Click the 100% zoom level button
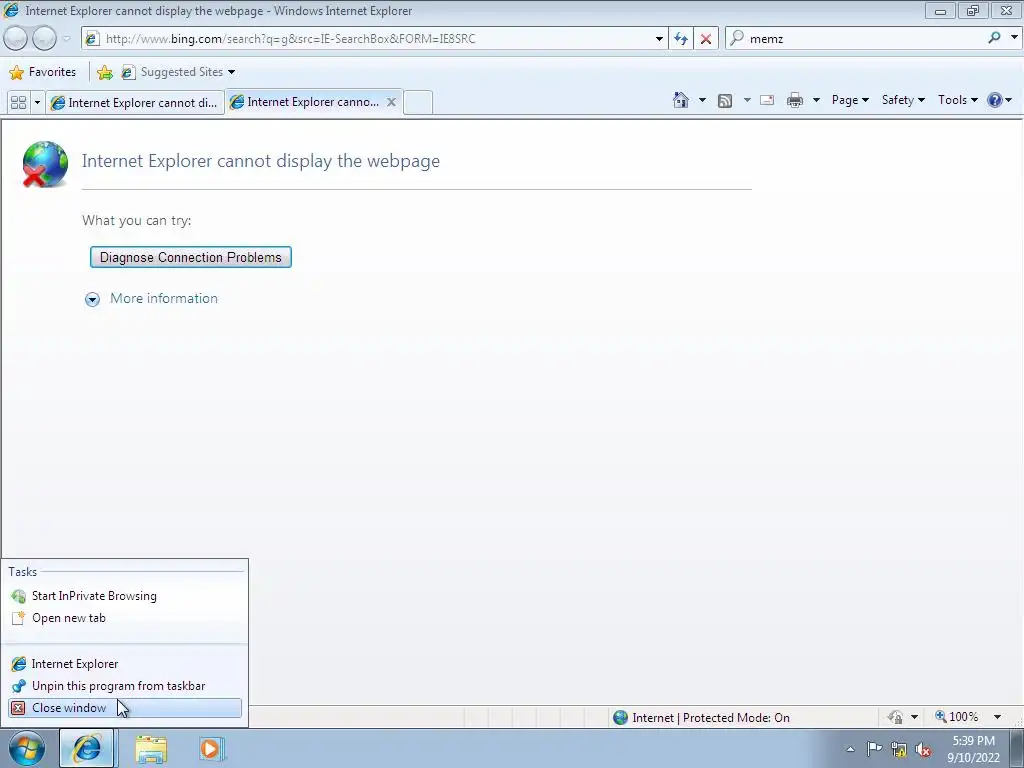 [x=957, y=717]
